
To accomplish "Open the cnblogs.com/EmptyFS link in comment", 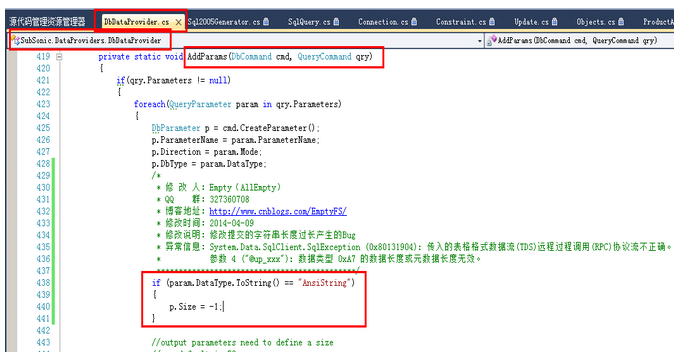I will click(x=278, y=211).
